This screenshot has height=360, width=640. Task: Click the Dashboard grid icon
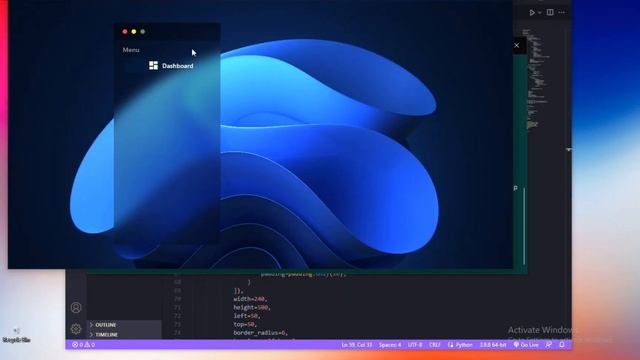[x=153, y=65]
